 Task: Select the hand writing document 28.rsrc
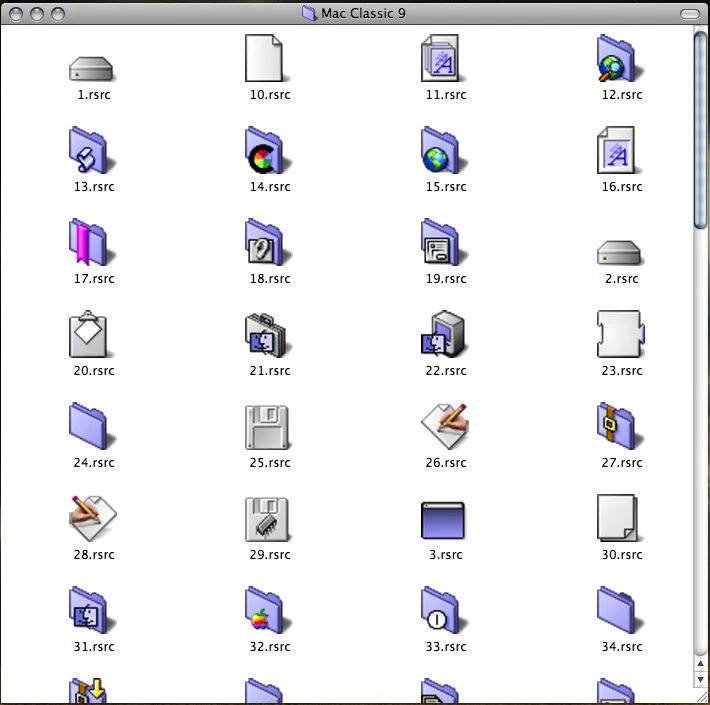coord(92,518)
